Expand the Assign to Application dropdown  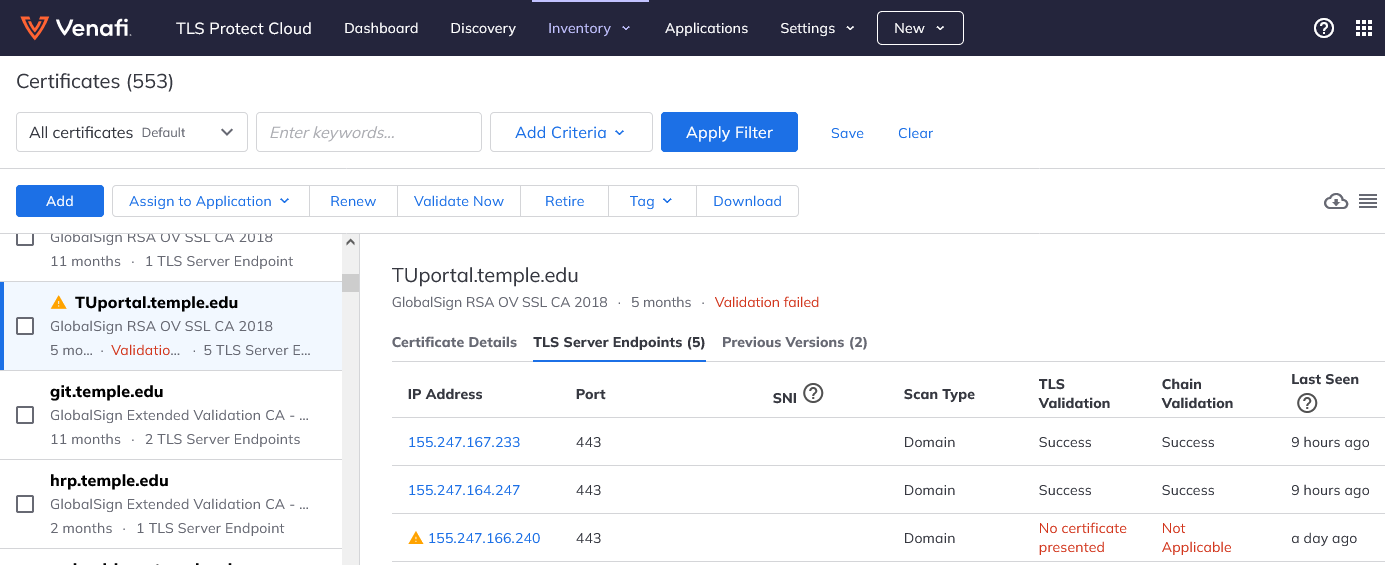tap(210, 201)
